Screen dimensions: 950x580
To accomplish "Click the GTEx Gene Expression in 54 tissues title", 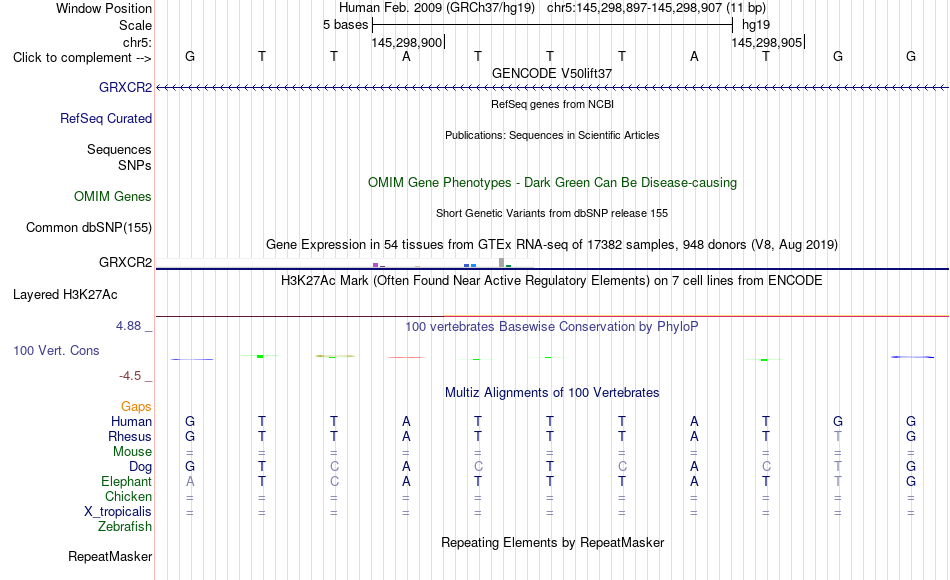I will (x=552, y=244).
